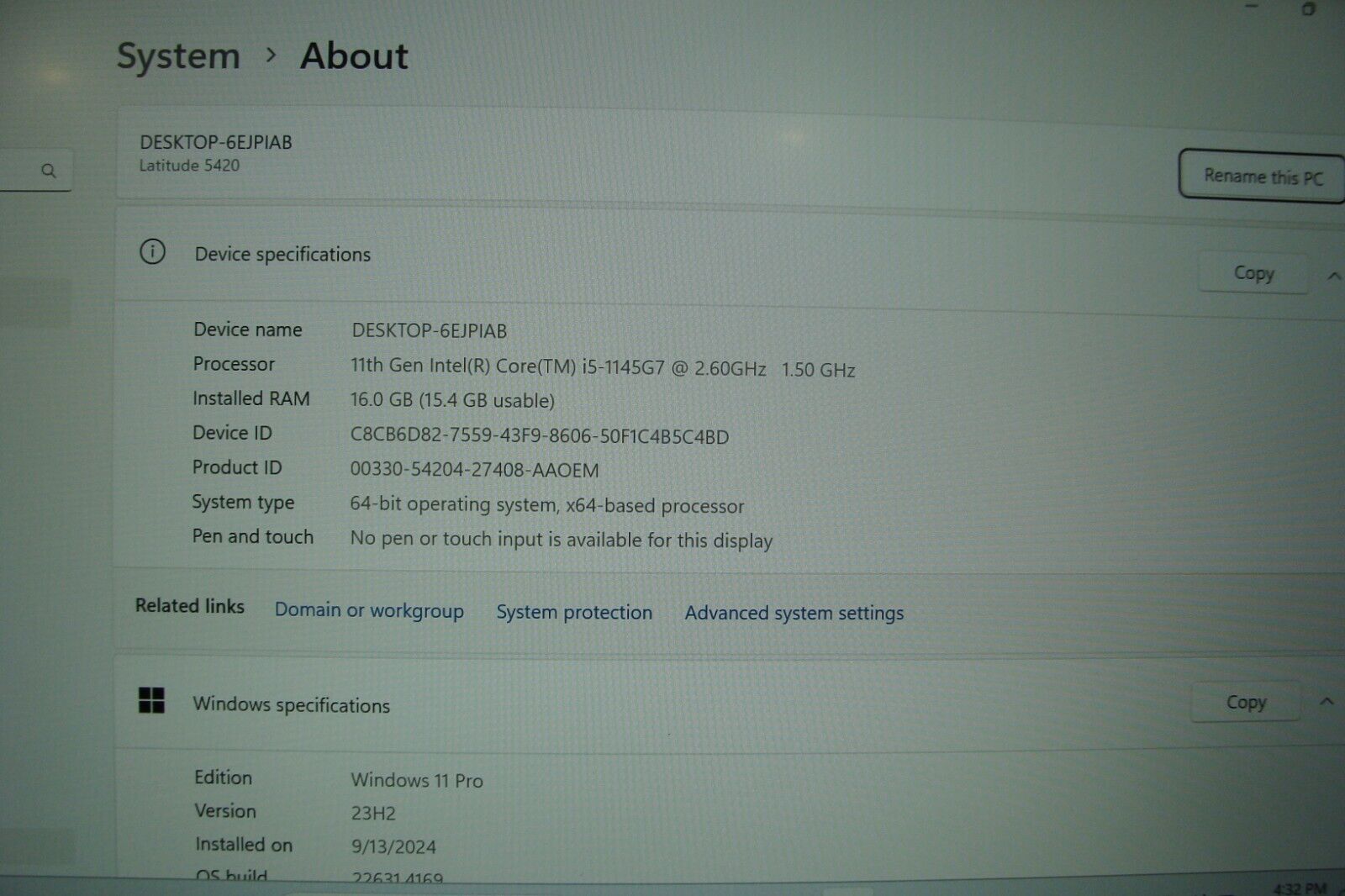Viewport: 1345px width, 896px height.
Task: Click the Windows 11 Pro edition value
Action: [x=417, y=780]
